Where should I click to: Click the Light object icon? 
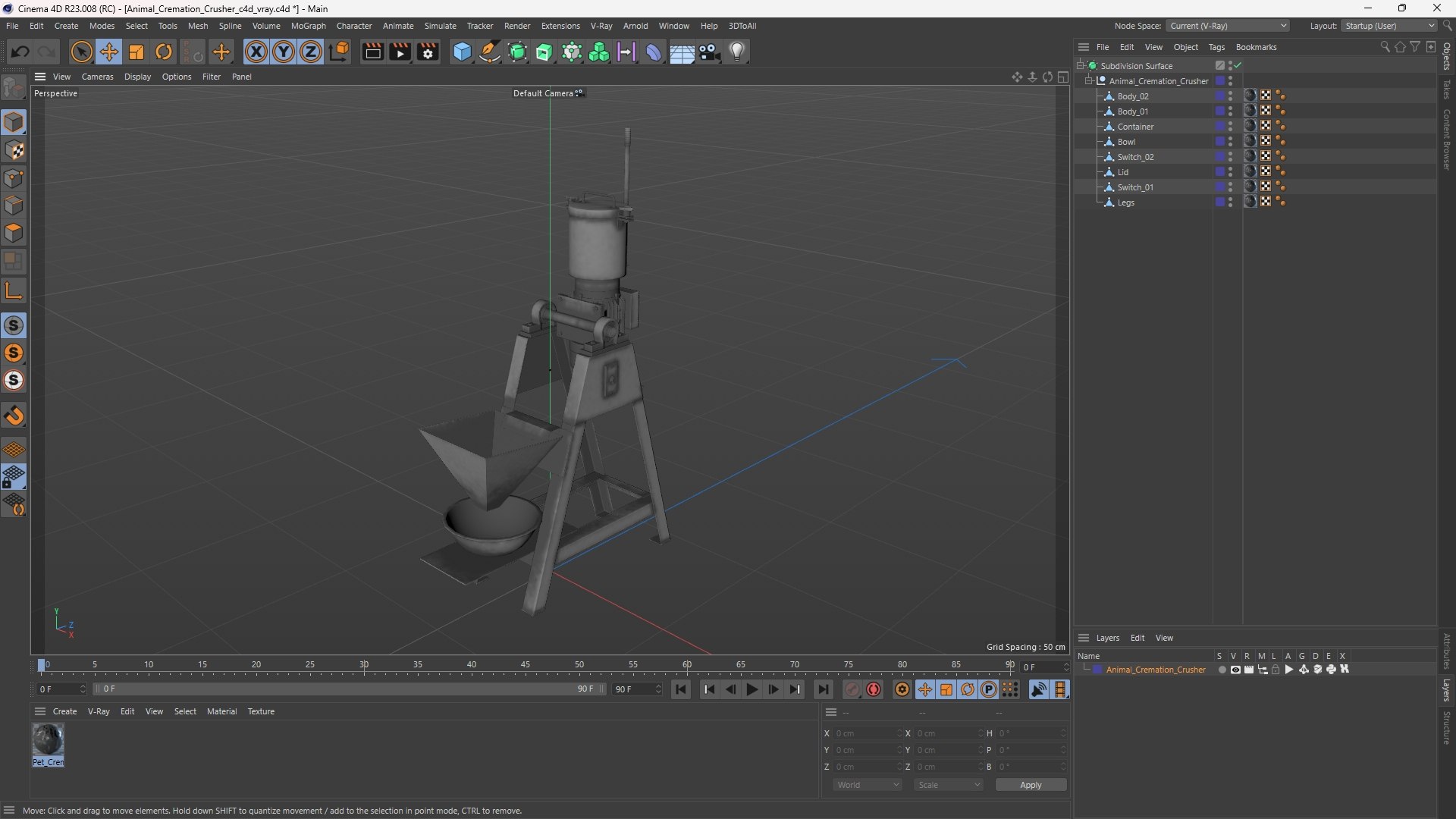click(x=737, y=52)
